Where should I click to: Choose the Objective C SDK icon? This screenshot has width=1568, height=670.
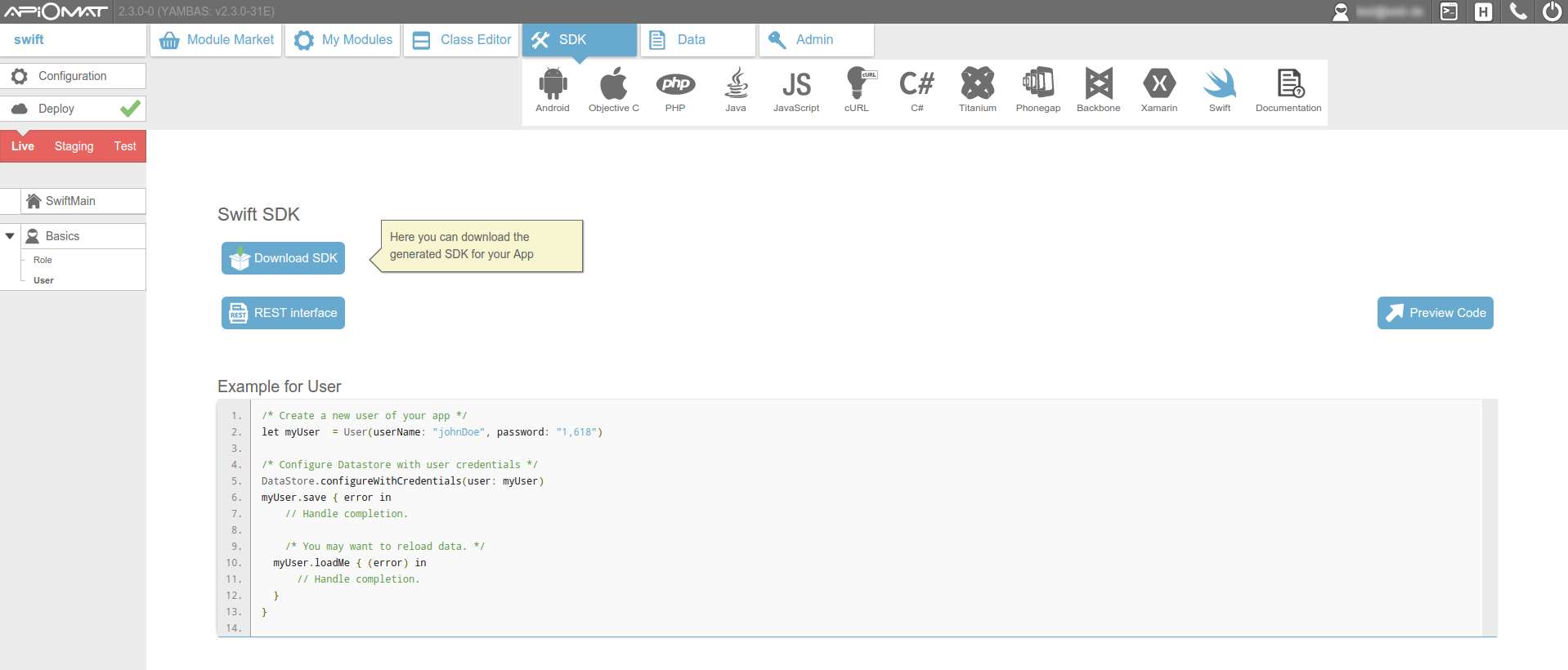613,90
